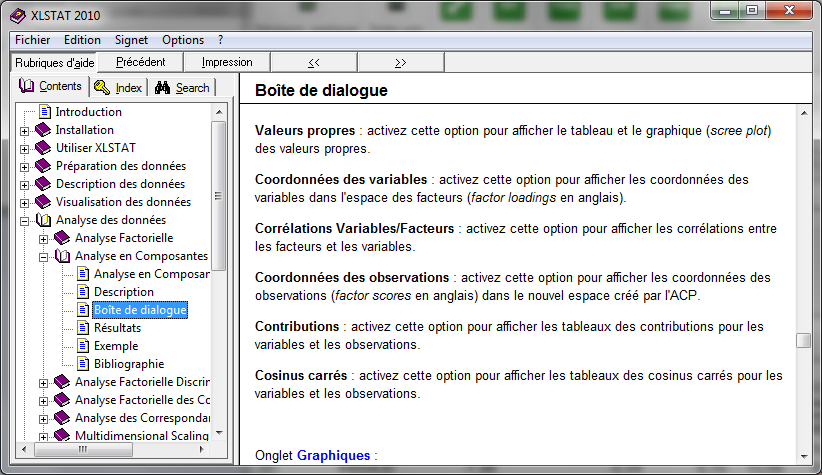This screenshot has width=822, height=475.
Task: Click the Analyse des Correspondances book icon
Action: [62, 418]
